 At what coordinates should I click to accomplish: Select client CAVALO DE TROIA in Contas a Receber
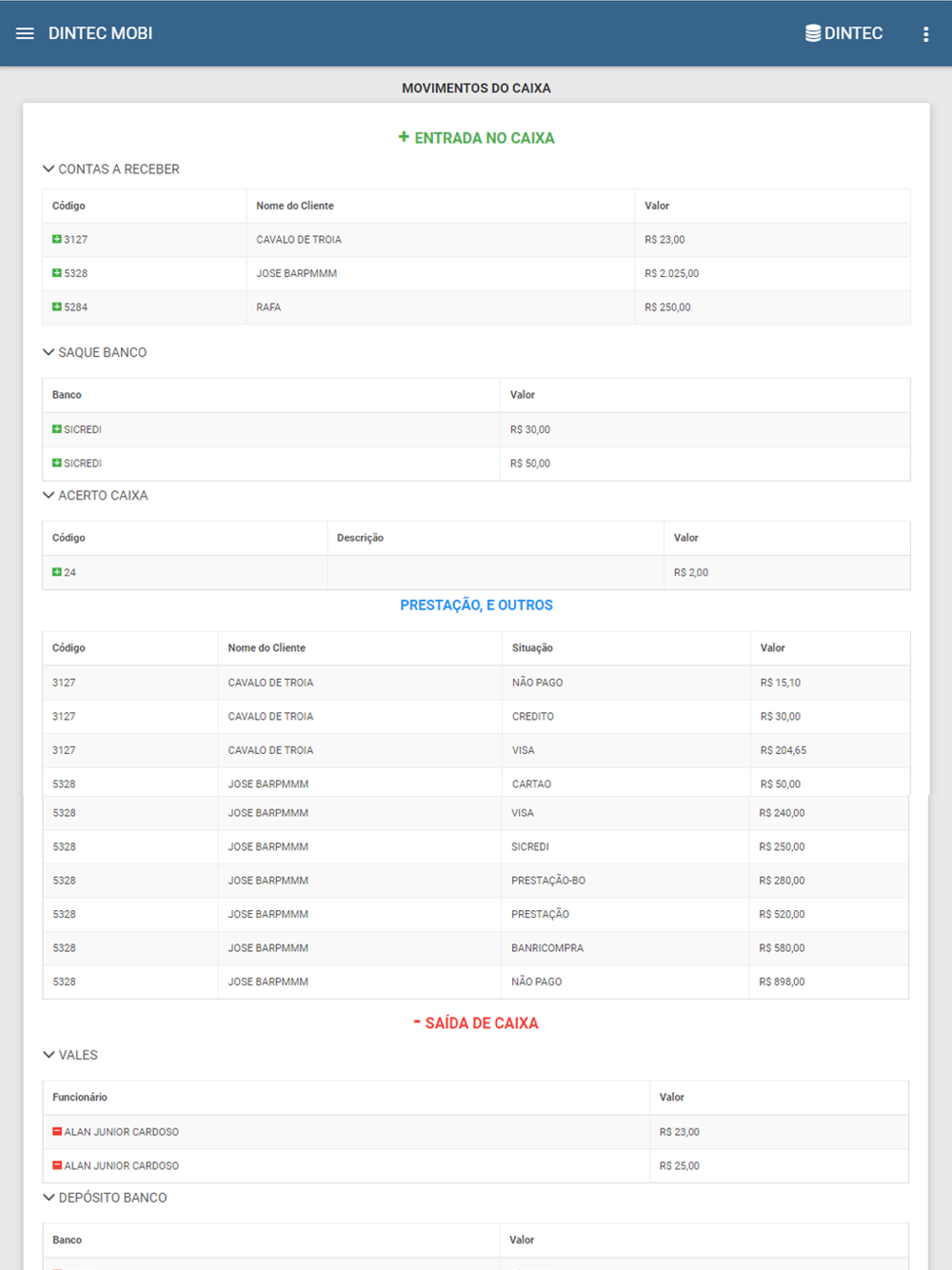point(299,240)
